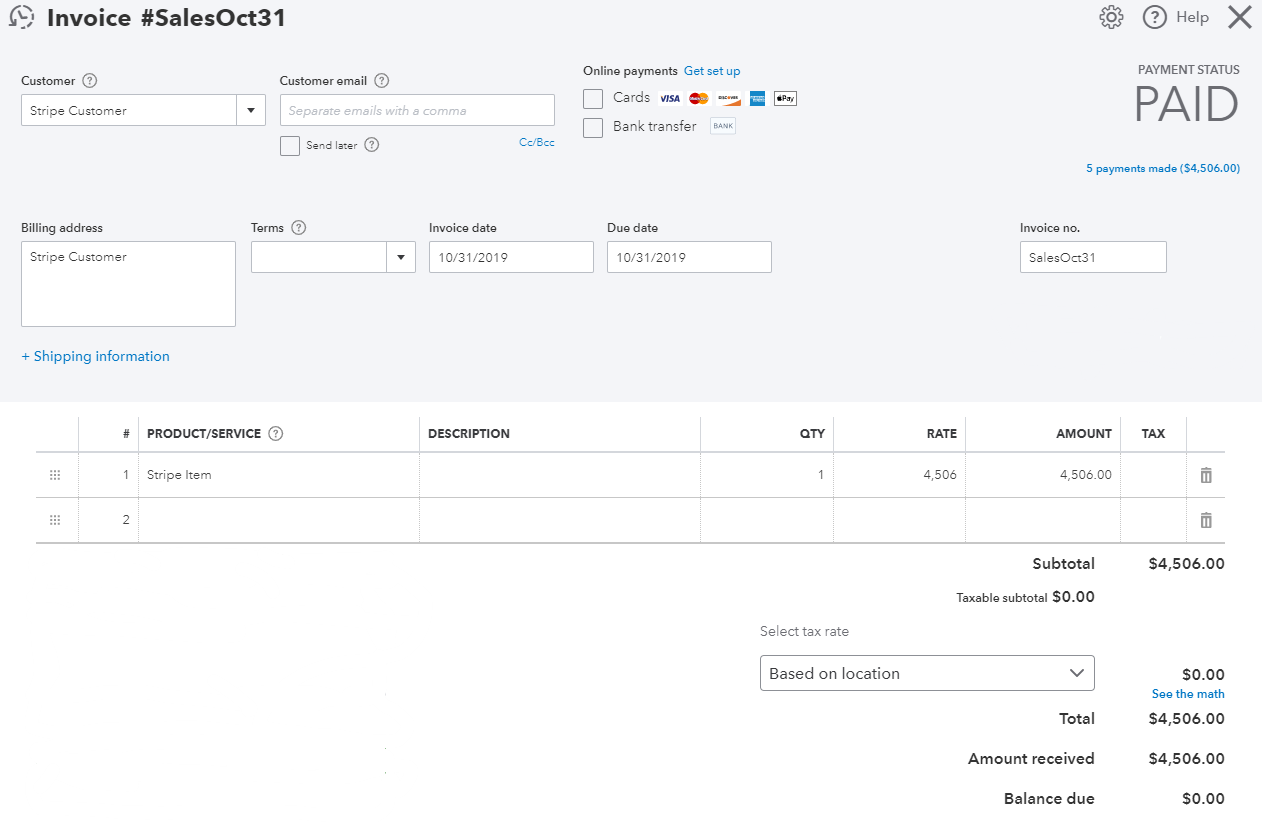Click the Invoice date field

[511, 257]
